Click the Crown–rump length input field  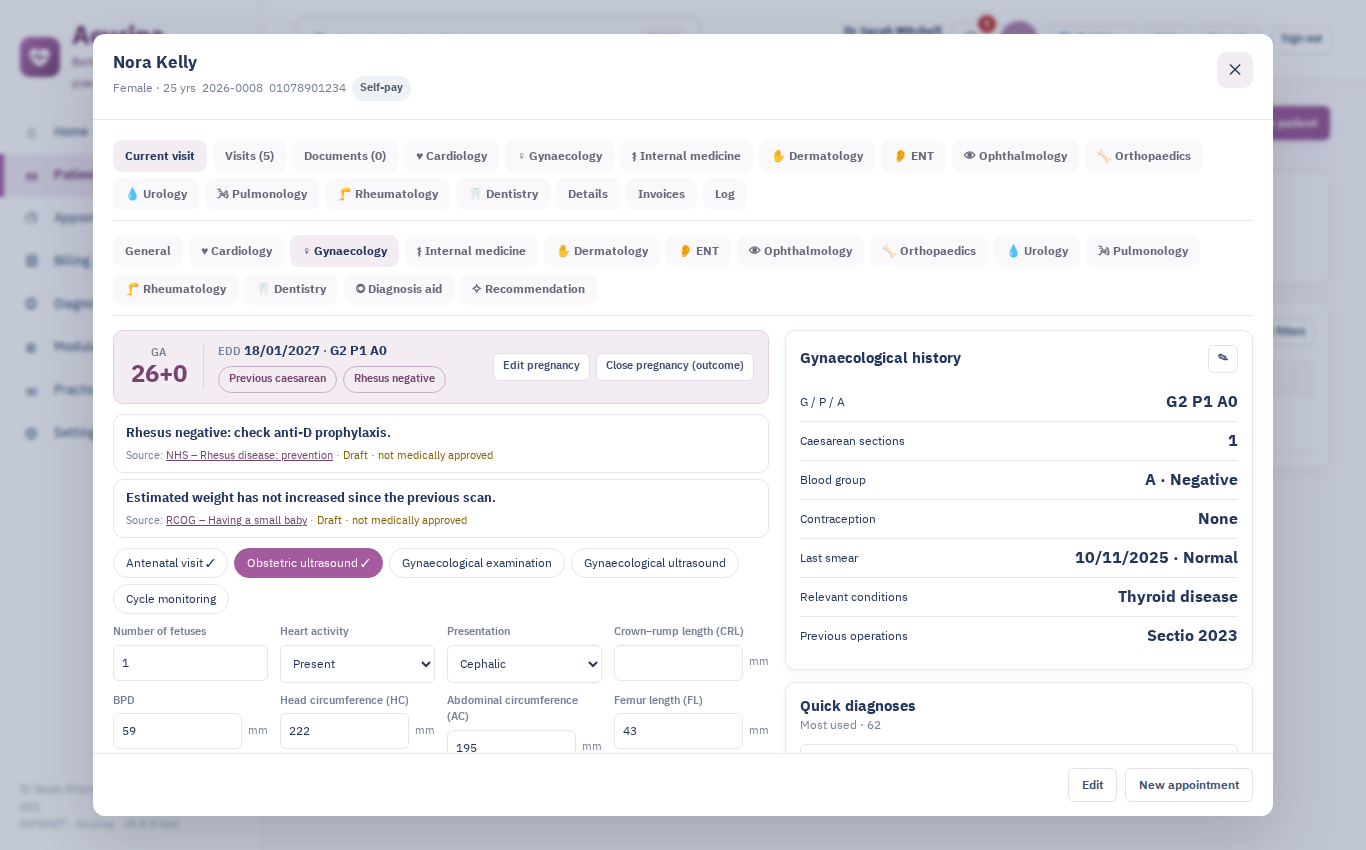point(678,663)
